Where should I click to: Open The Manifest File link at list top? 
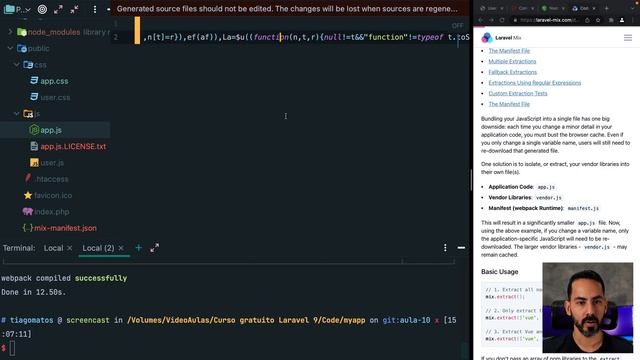pyautogui.click(x=509, y=51)
